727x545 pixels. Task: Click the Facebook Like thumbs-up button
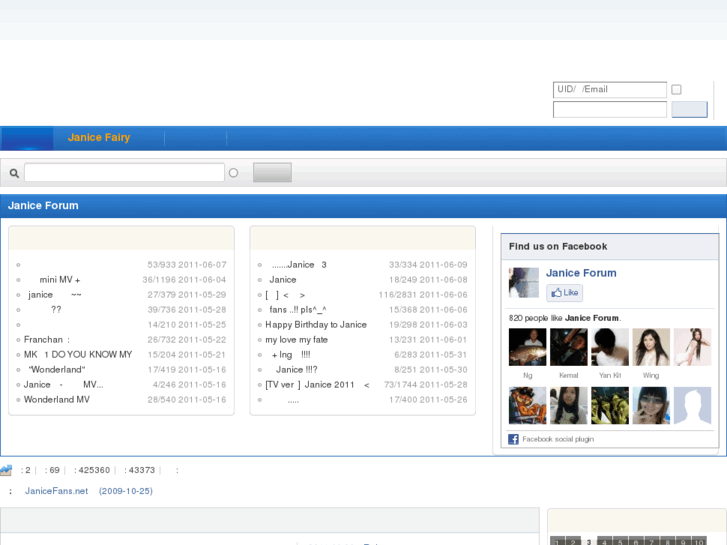click(564, 293)
